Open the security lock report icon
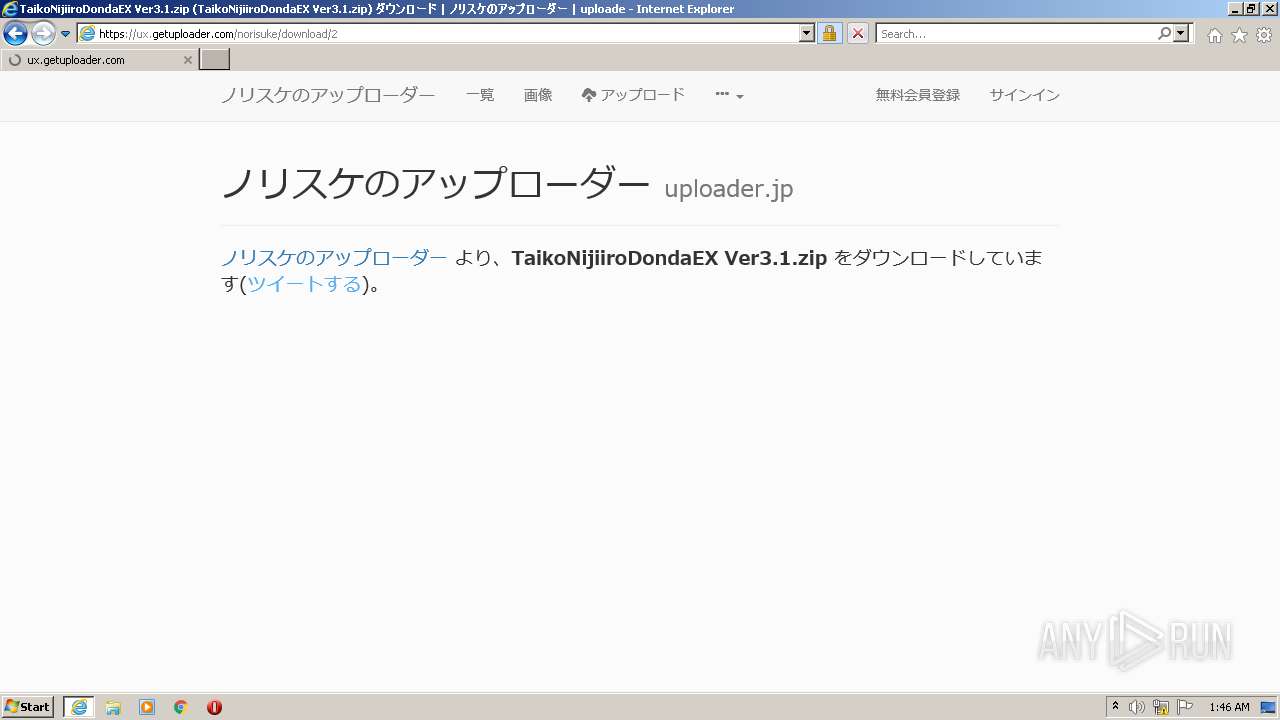Image resolution: width=1280 pixels, height=720 pixels. tap(829, 34)
